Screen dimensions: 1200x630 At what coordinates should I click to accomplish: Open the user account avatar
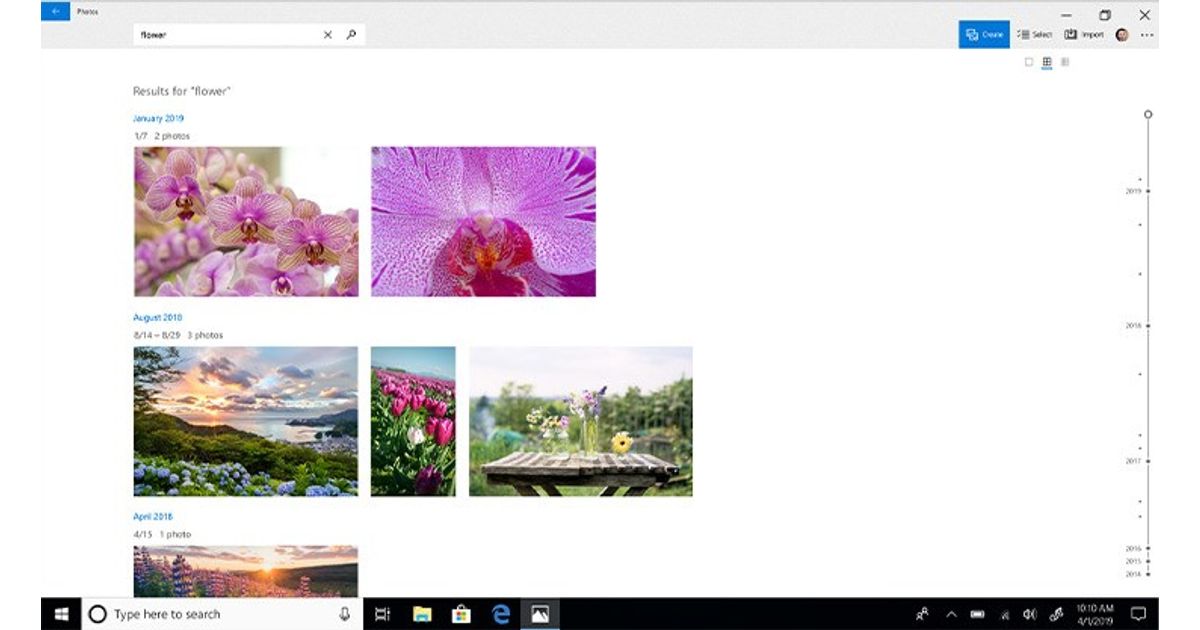[1122, 35]
